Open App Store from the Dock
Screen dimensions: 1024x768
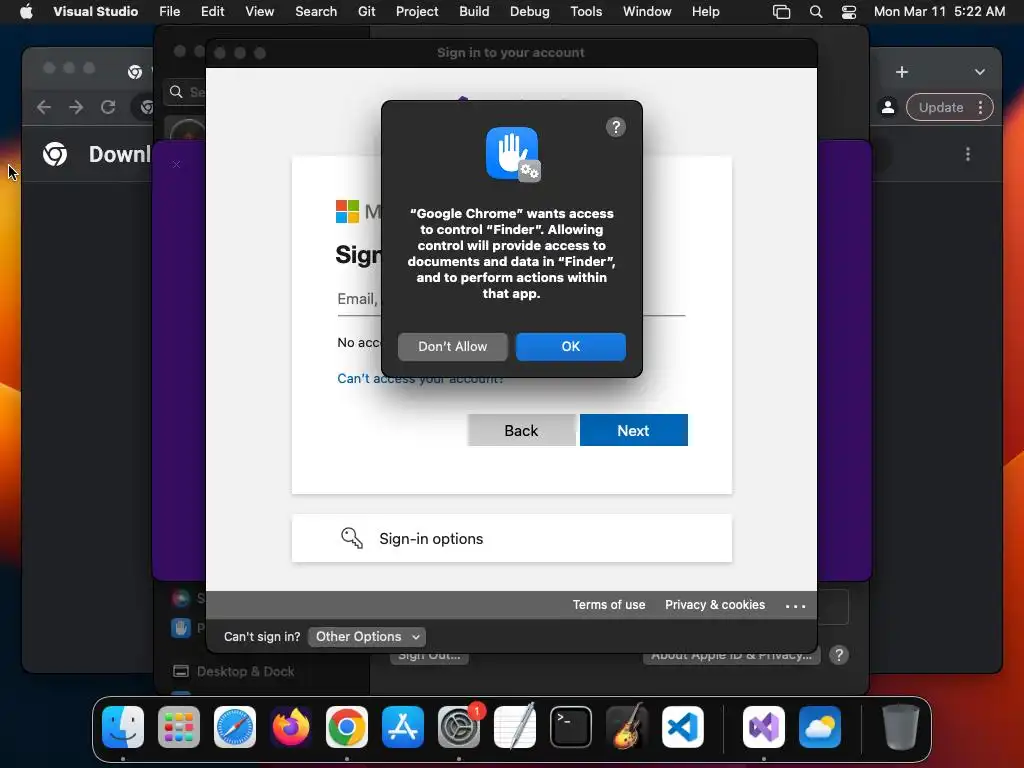point(403,727)
